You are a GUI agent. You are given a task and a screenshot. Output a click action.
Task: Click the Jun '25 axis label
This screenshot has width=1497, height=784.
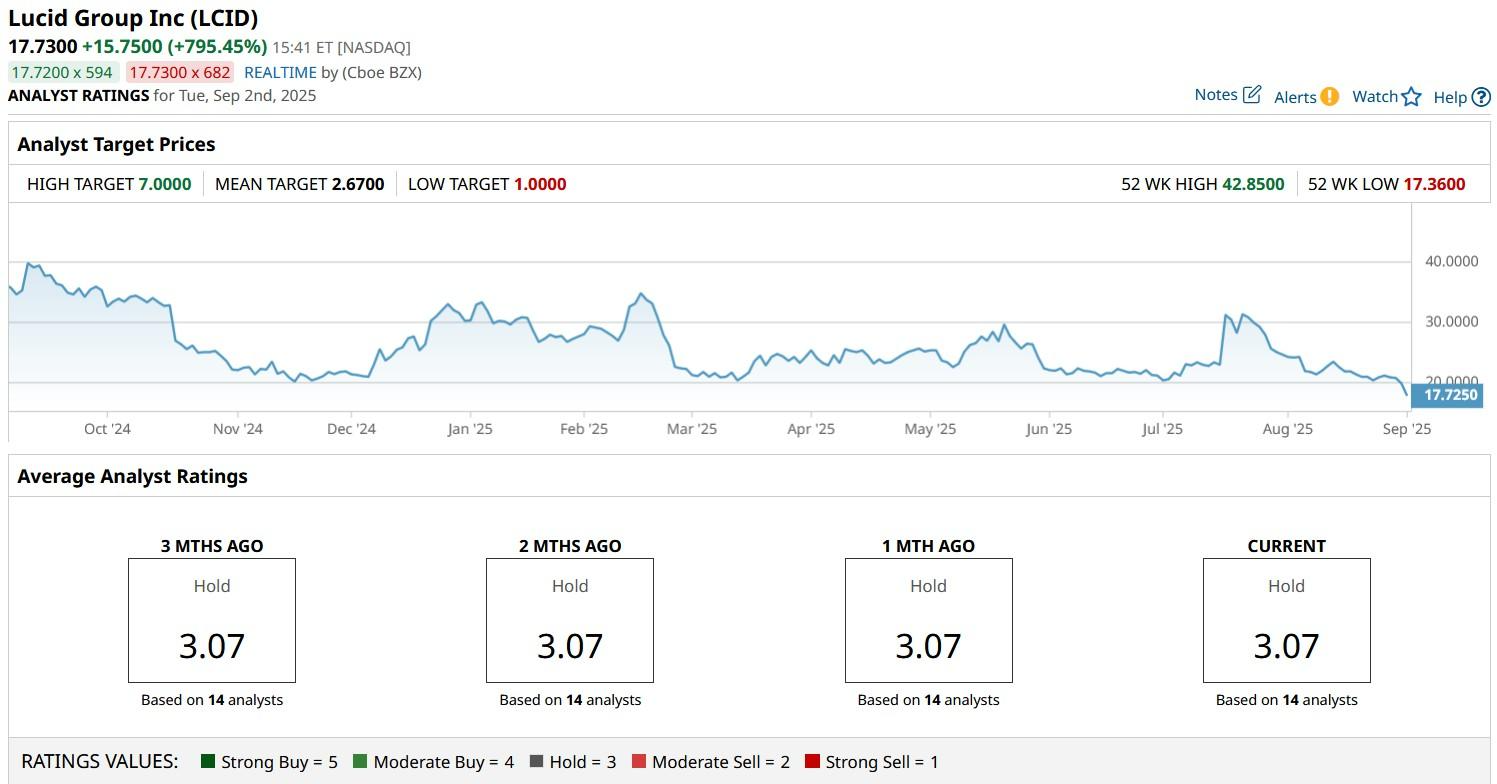[1049, 429]
